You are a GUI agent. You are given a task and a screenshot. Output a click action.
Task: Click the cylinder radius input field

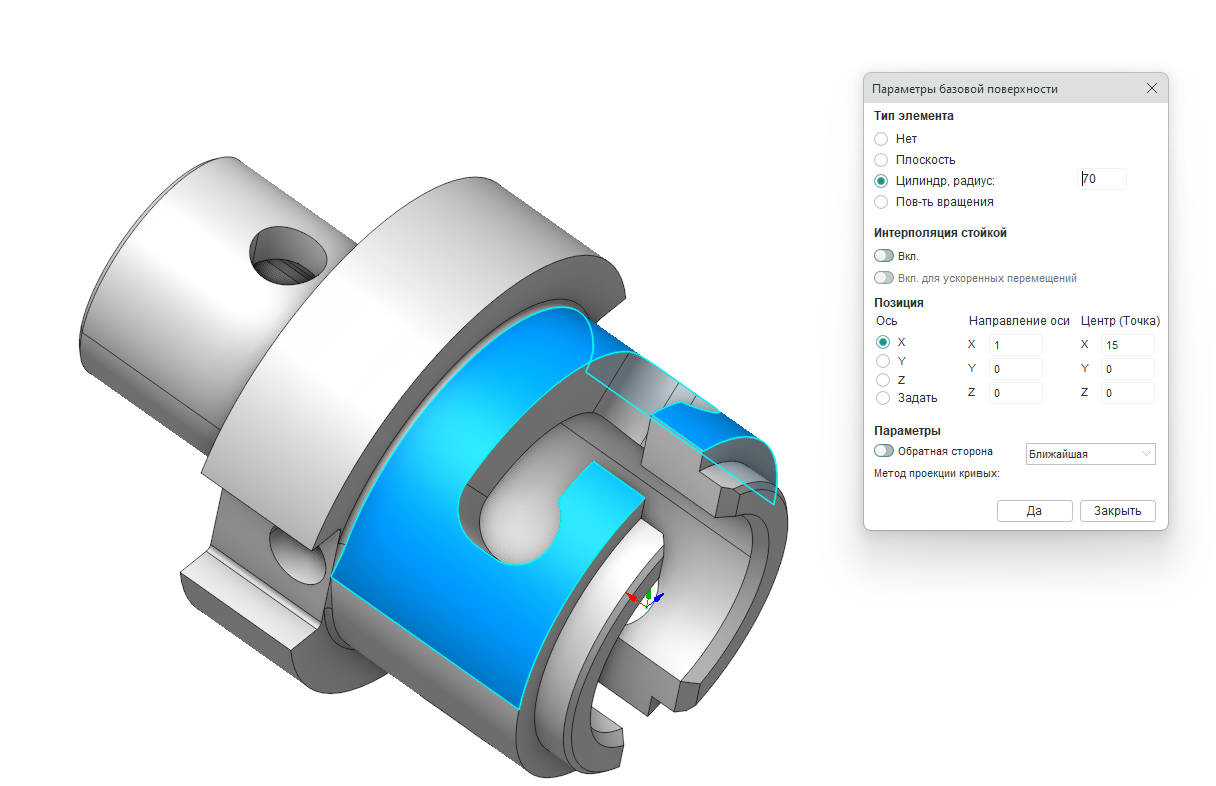tap(1102, 180)
